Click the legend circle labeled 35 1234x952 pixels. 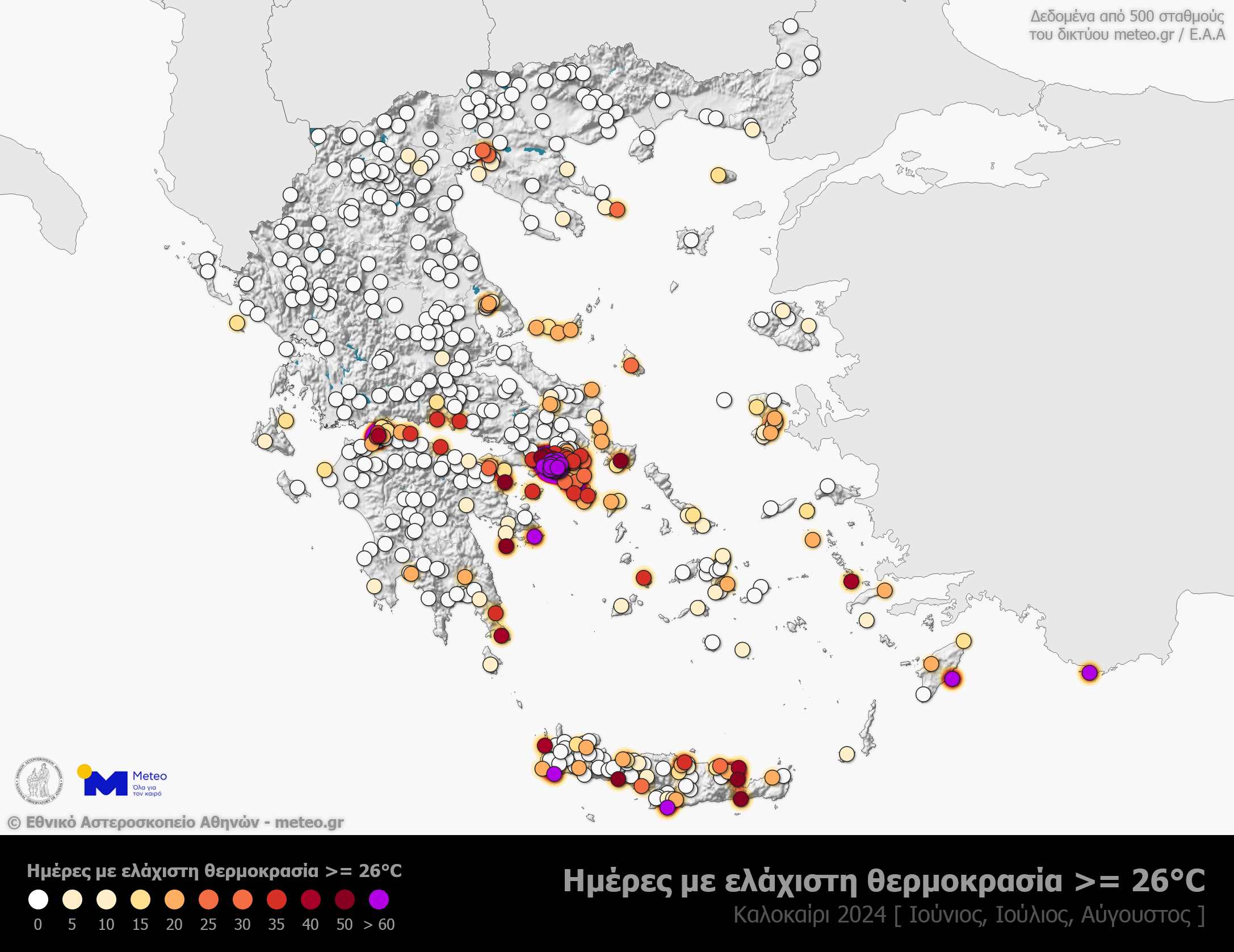point(276,900)
